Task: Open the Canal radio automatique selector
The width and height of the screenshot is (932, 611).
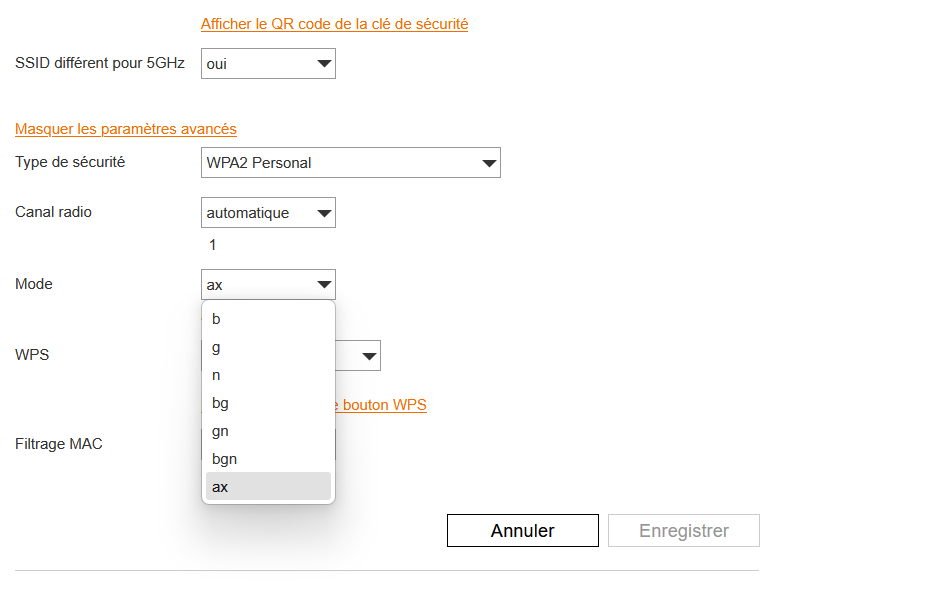Action: (x=267, y=212)
